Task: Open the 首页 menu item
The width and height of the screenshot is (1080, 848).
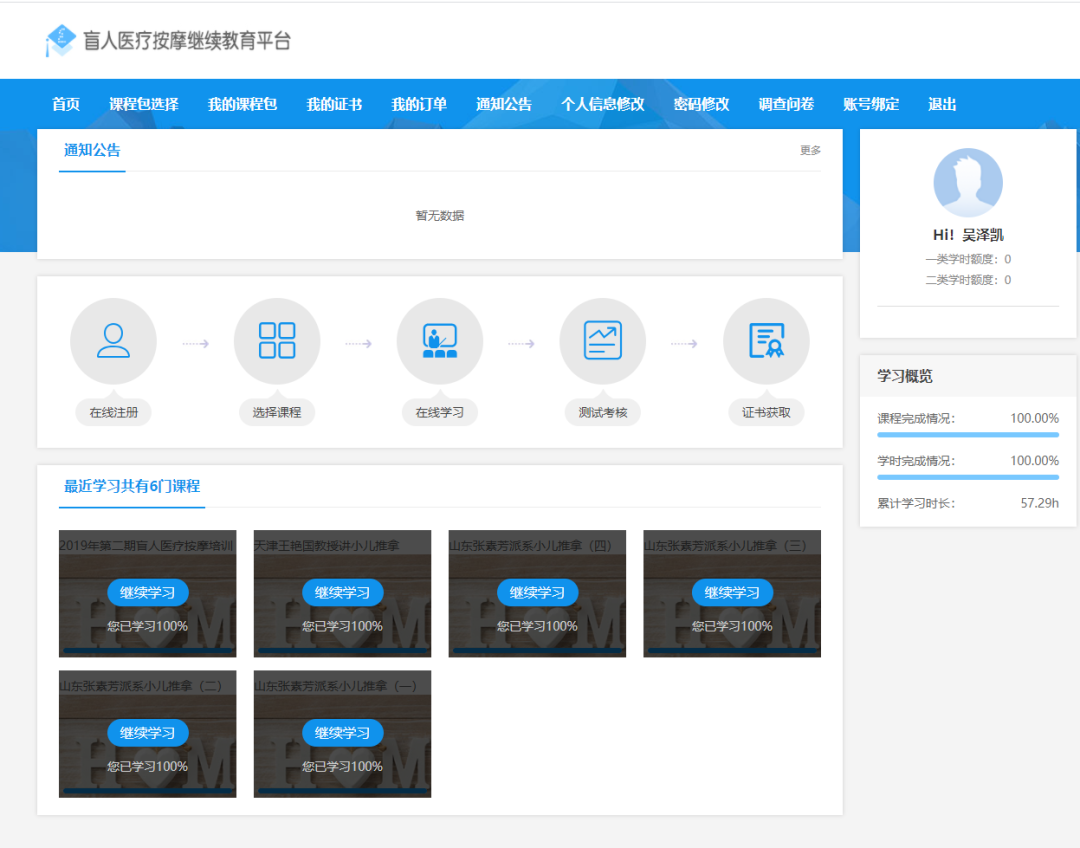Action: pyautogui.click(x=66, y=104)
